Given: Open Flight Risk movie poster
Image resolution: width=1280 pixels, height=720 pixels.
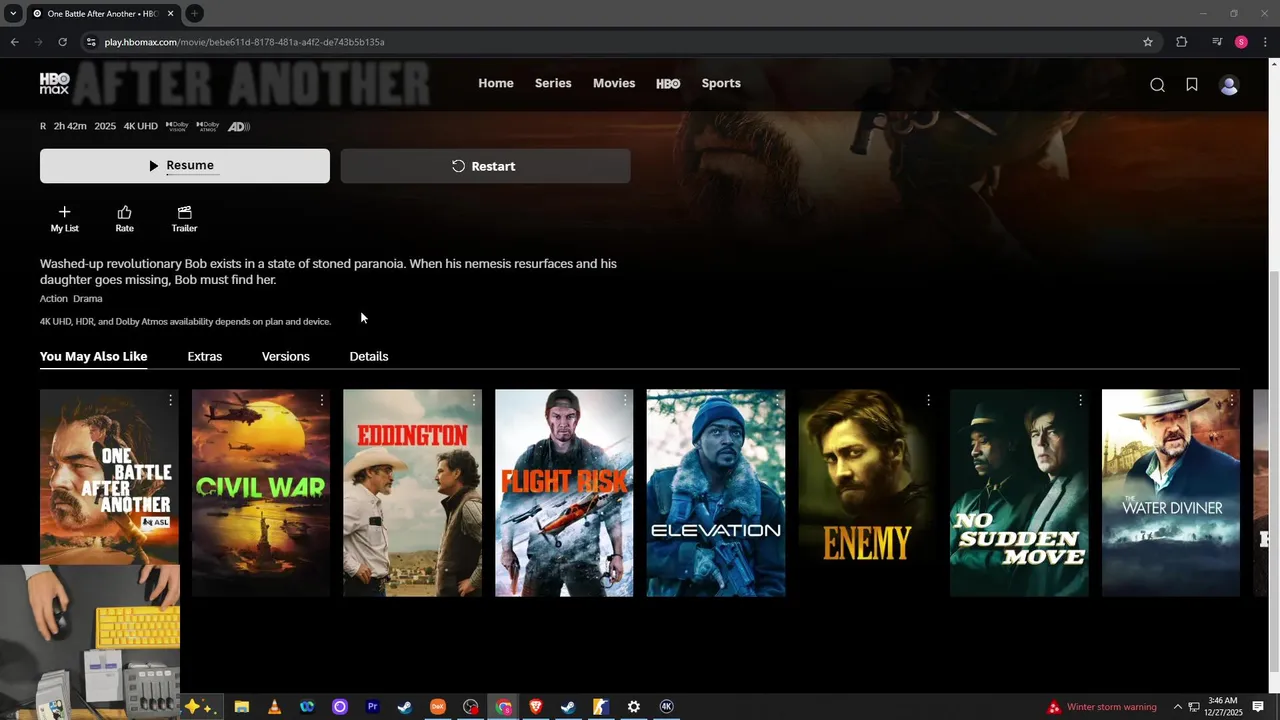Looking at the screenshot, I should pos(564,493).
